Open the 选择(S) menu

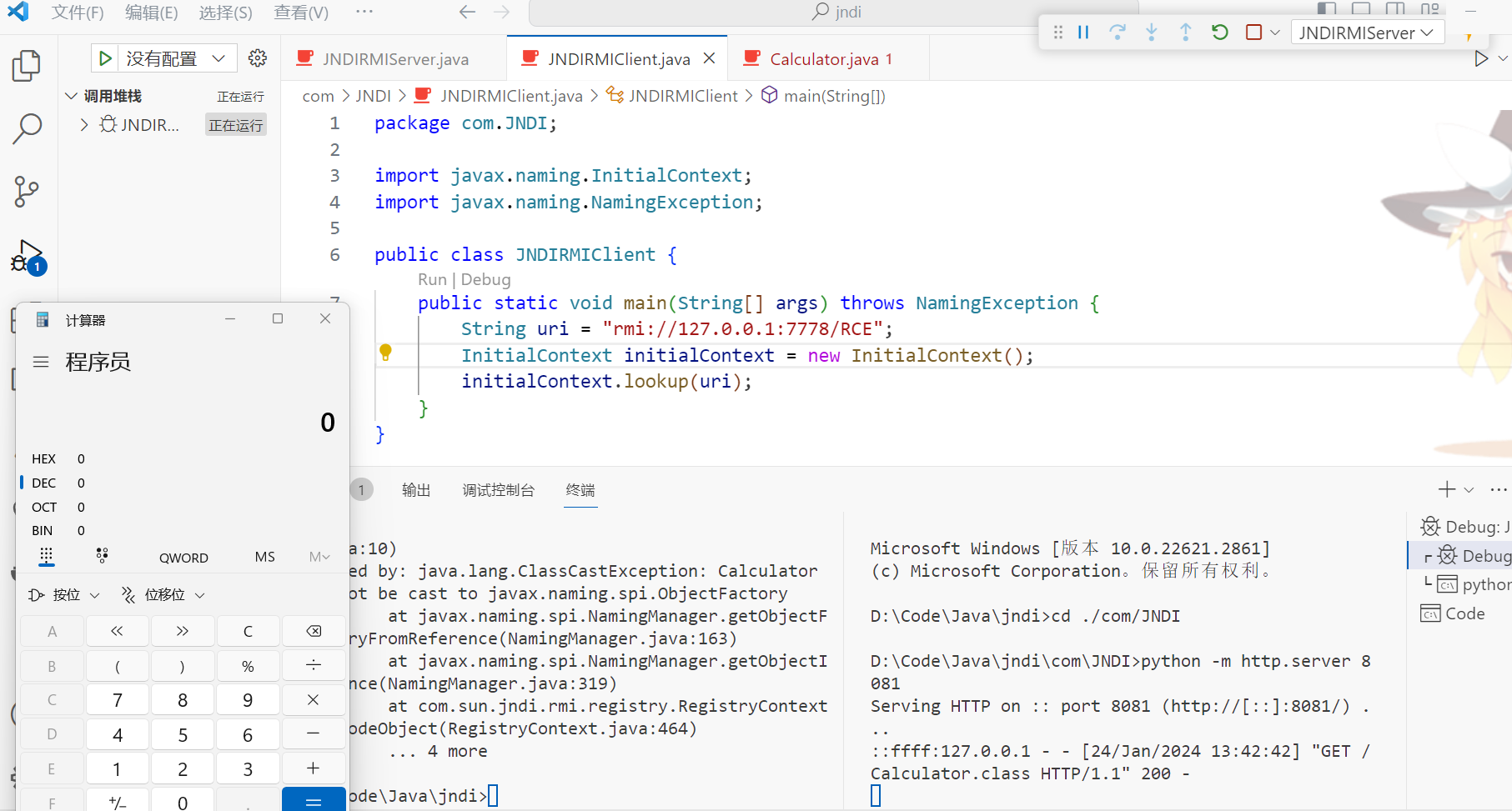point(225,13)
